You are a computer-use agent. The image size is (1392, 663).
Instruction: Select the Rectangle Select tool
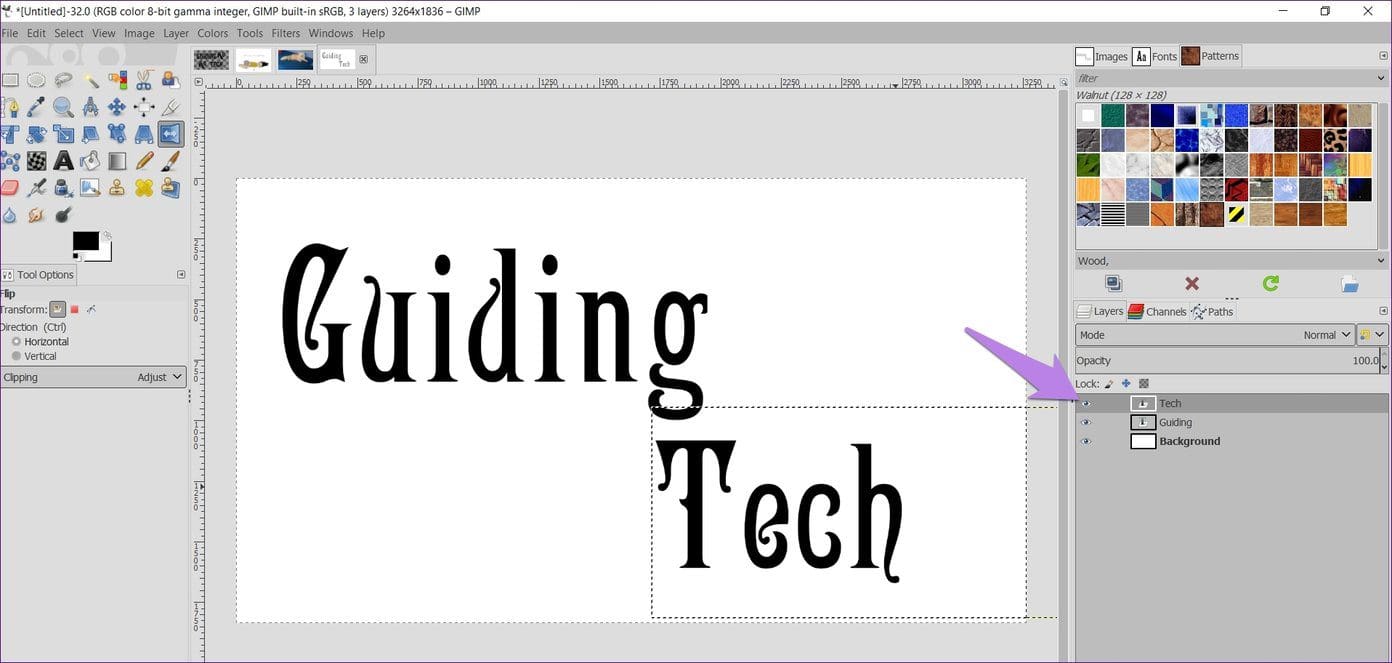click(x=10, y=80)
